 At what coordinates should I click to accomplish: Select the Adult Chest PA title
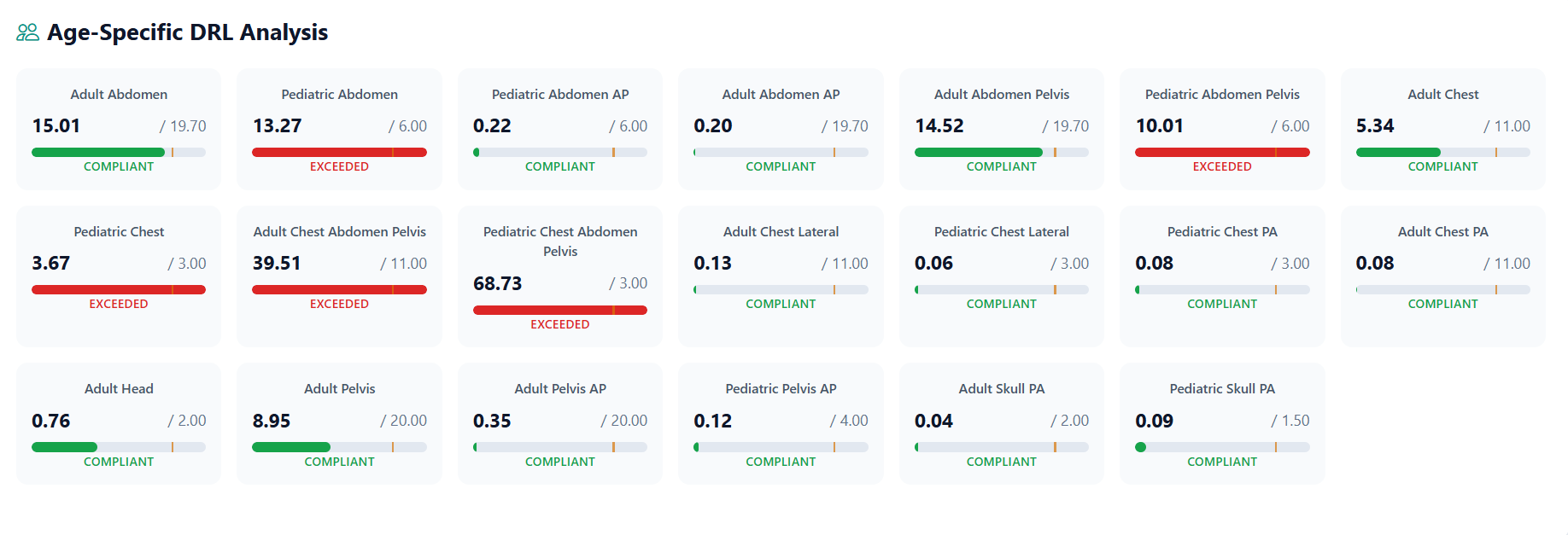point(1442,231)
